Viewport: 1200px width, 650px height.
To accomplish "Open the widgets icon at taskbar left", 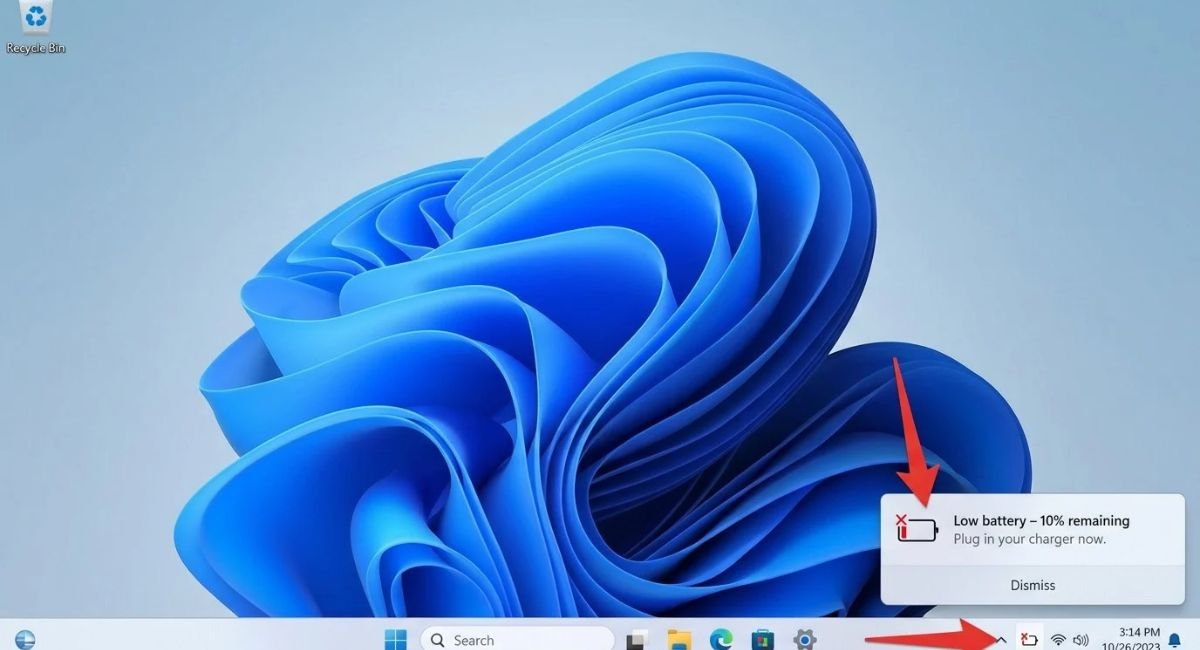I will tap(25, 639).
